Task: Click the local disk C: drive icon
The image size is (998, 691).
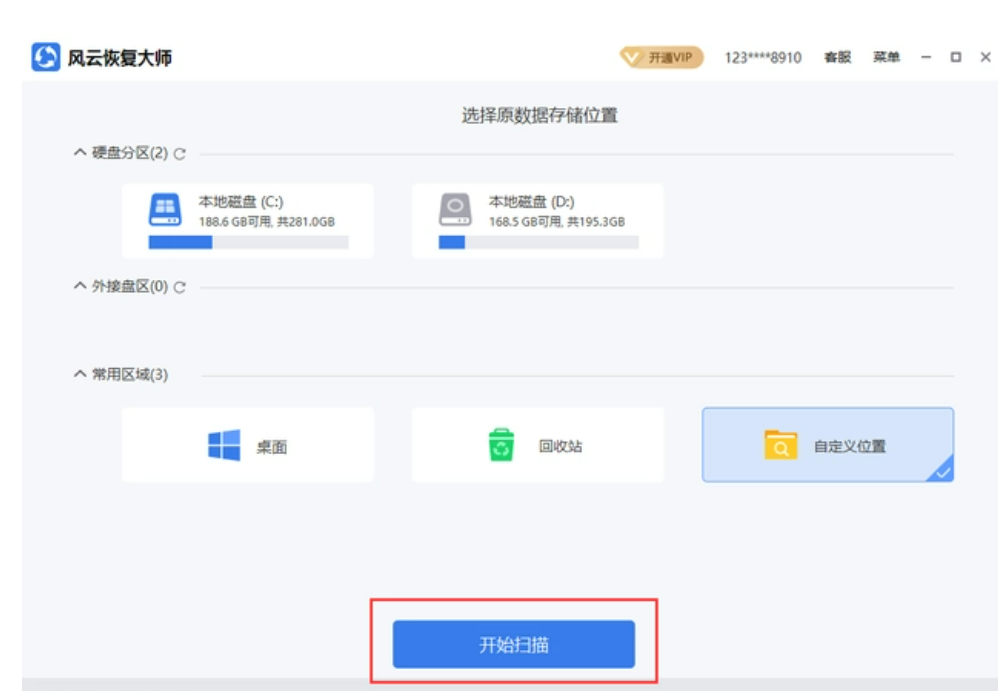Action: coord(164,209)
